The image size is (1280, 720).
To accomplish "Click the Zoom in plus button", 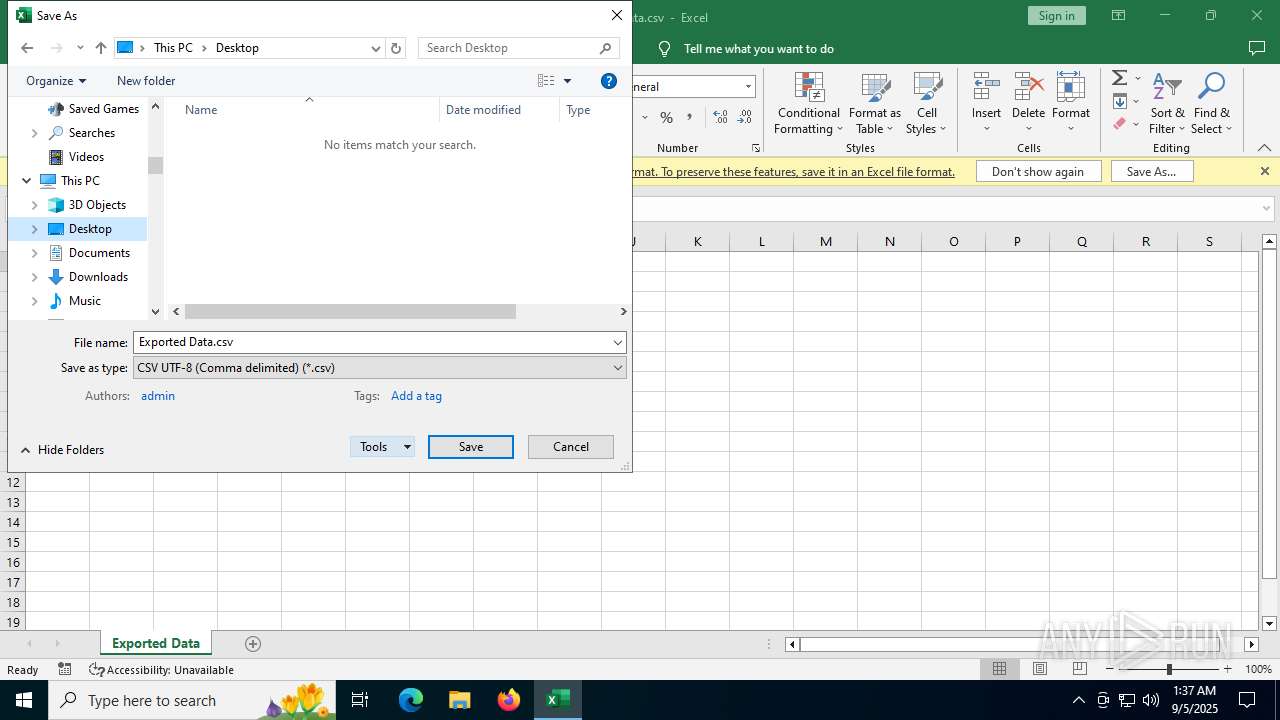I will (x=1228, y=669).
